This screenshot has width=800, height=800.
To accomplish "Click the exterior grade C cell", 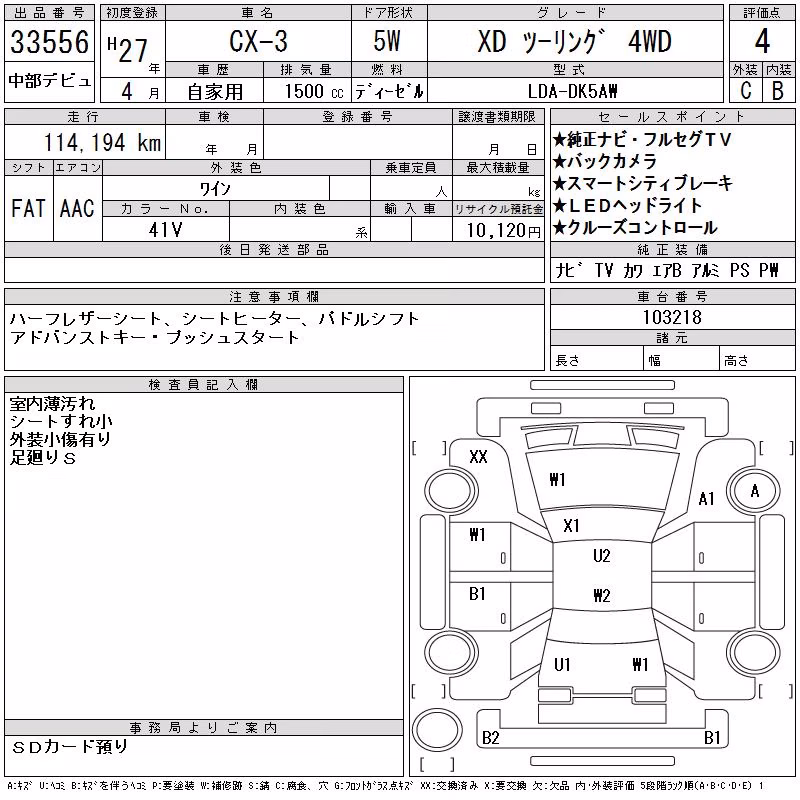I will tap(745, 90).
